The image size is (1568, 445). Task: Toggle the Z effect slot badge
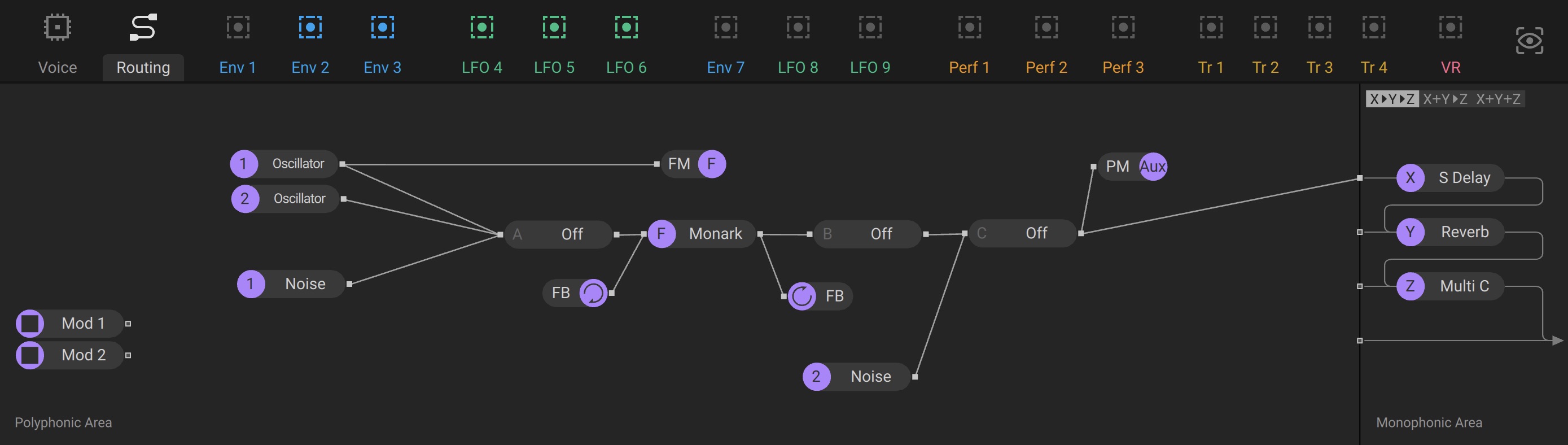click(x=1411, y=286)
